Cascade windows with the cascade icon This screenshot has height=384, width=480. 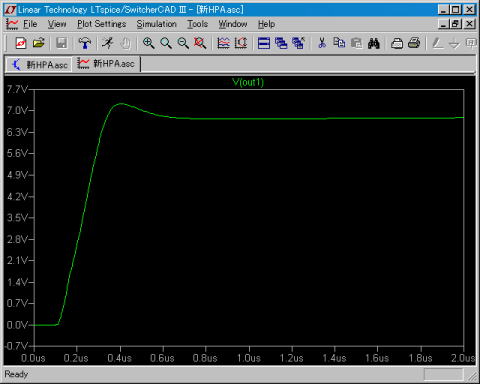coord(281,43)
